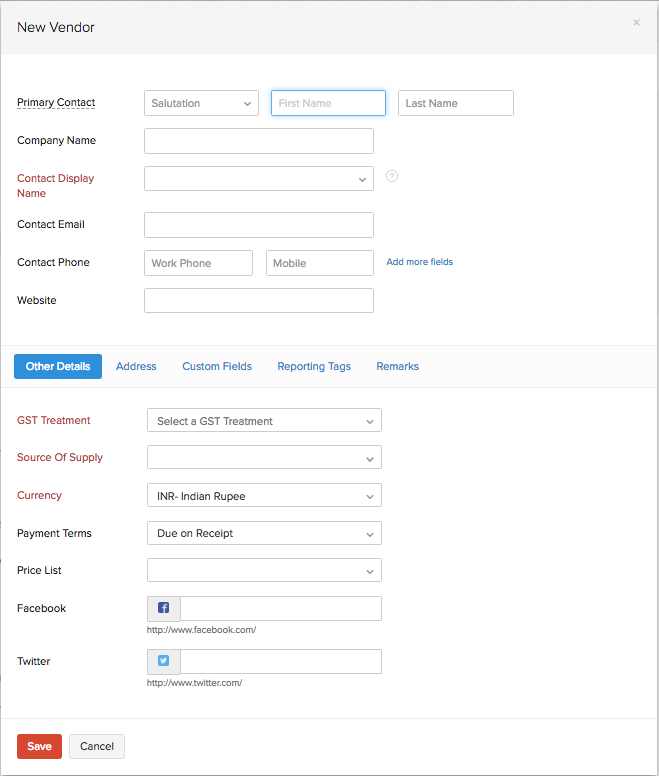The height and width of the screenshot is (776, 659).
Task: Click the Last Name field
Action: (x=456, y=103)
